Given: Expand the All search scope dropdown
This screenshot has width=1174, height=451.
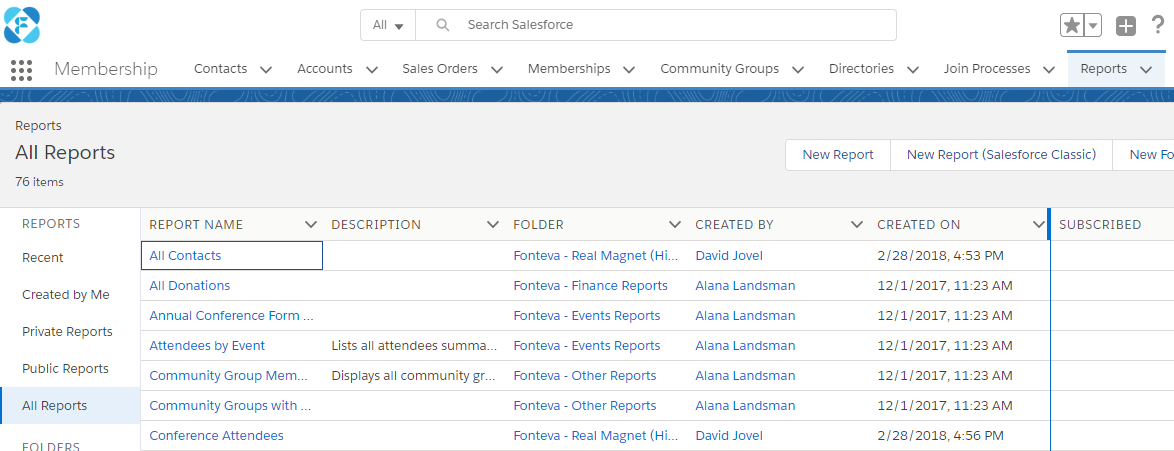Looking at the screenshot, I should (388, 25).
